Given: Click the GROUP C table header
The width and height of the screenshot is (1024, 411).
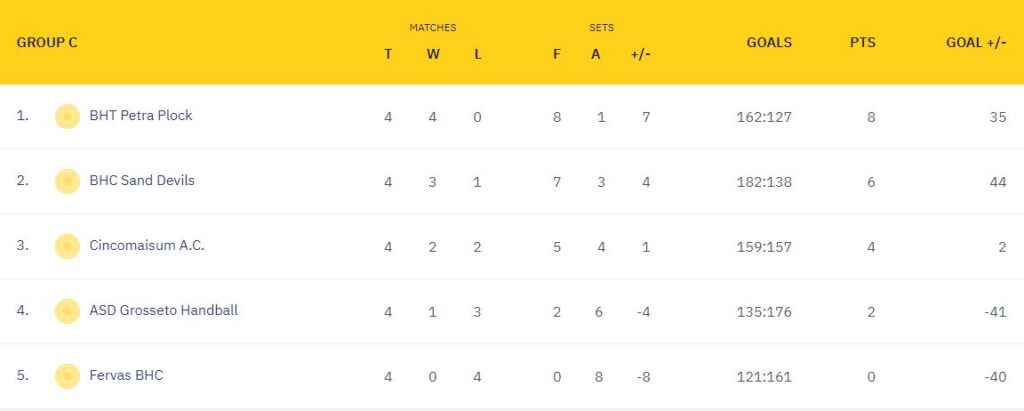Looking at the screenshot, I should pyautogui.click(x=47, y=42).
